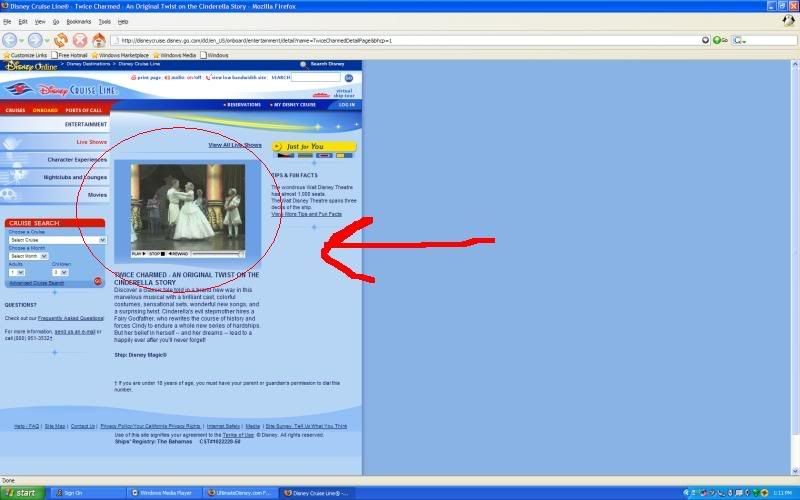Open the Forward history dropdown arrow
This screenshot has height=500, width=800.
pos(47,40)
